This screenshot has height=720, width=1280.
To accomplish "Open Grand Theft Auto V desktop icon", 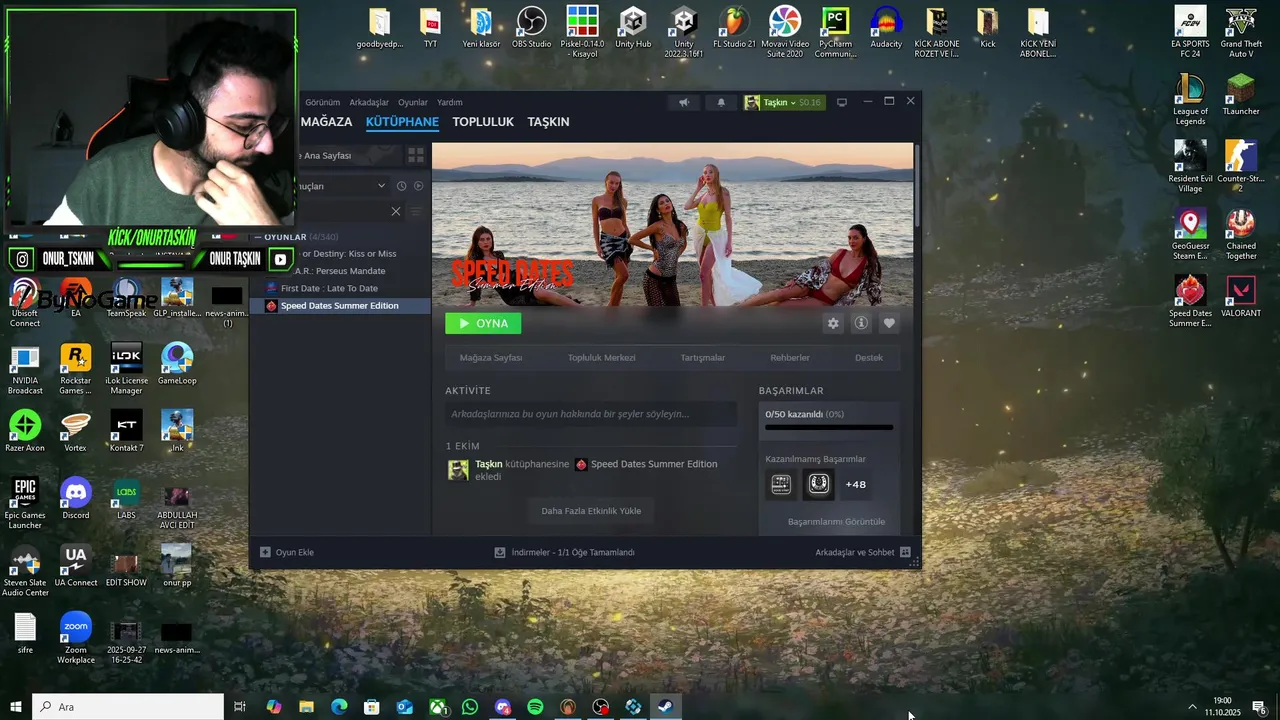I will (1241, 33).
